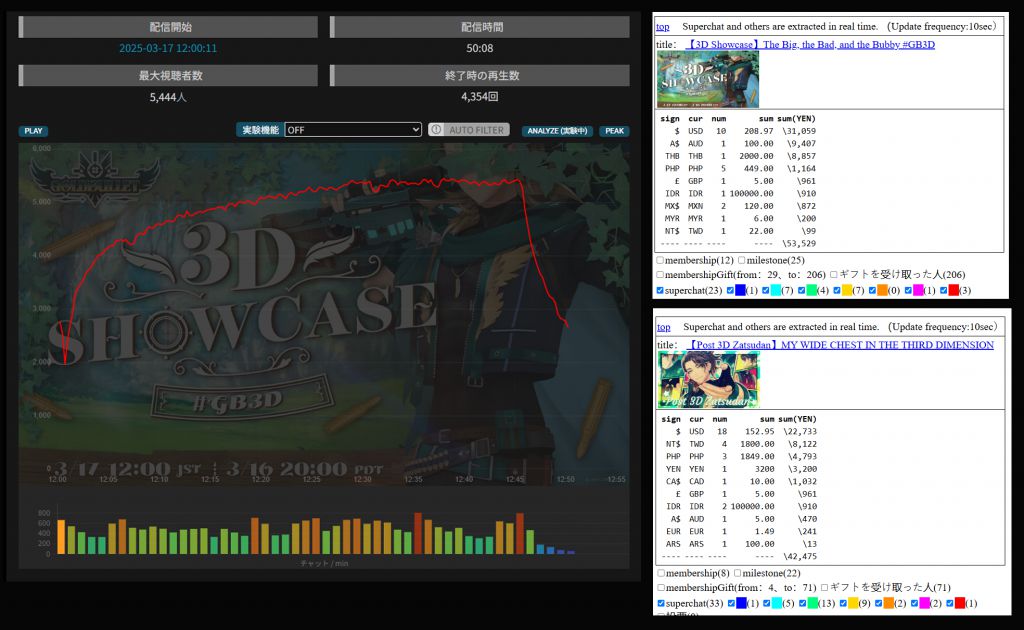Uncheck the green superchat (4) checkbox
The width and height of the screenshot is (1024, 630).
coord(801,291)
